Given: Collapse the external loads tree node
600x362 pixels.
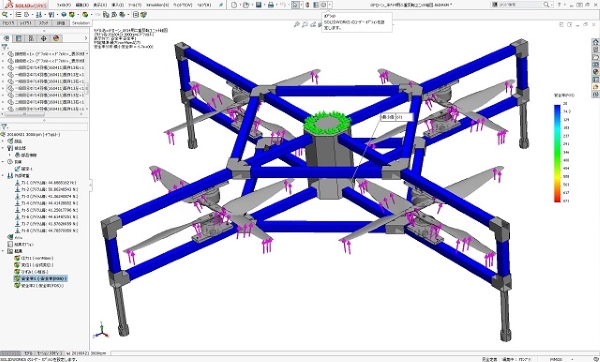Looking at the screenshot, I should point(3,176).
